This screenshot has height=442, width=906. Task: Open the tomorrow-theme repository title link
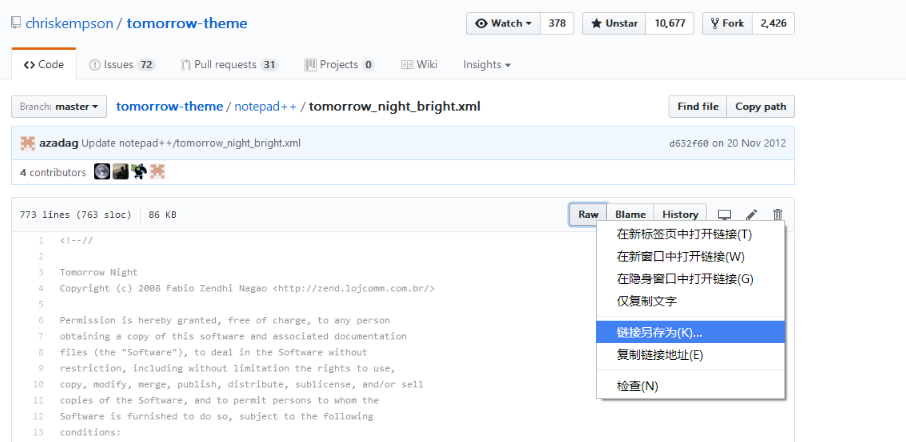coord(187,23)
